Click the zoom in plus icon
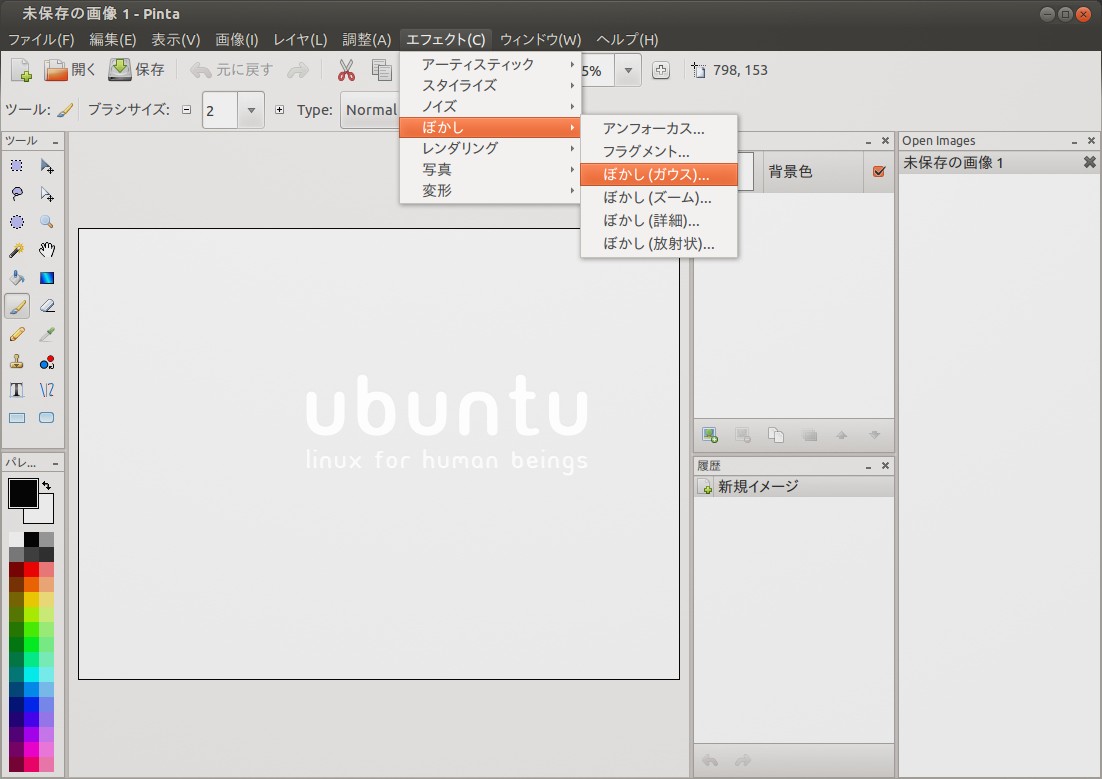The height and width of the screenshot is (779, 1102). [661, 70]
